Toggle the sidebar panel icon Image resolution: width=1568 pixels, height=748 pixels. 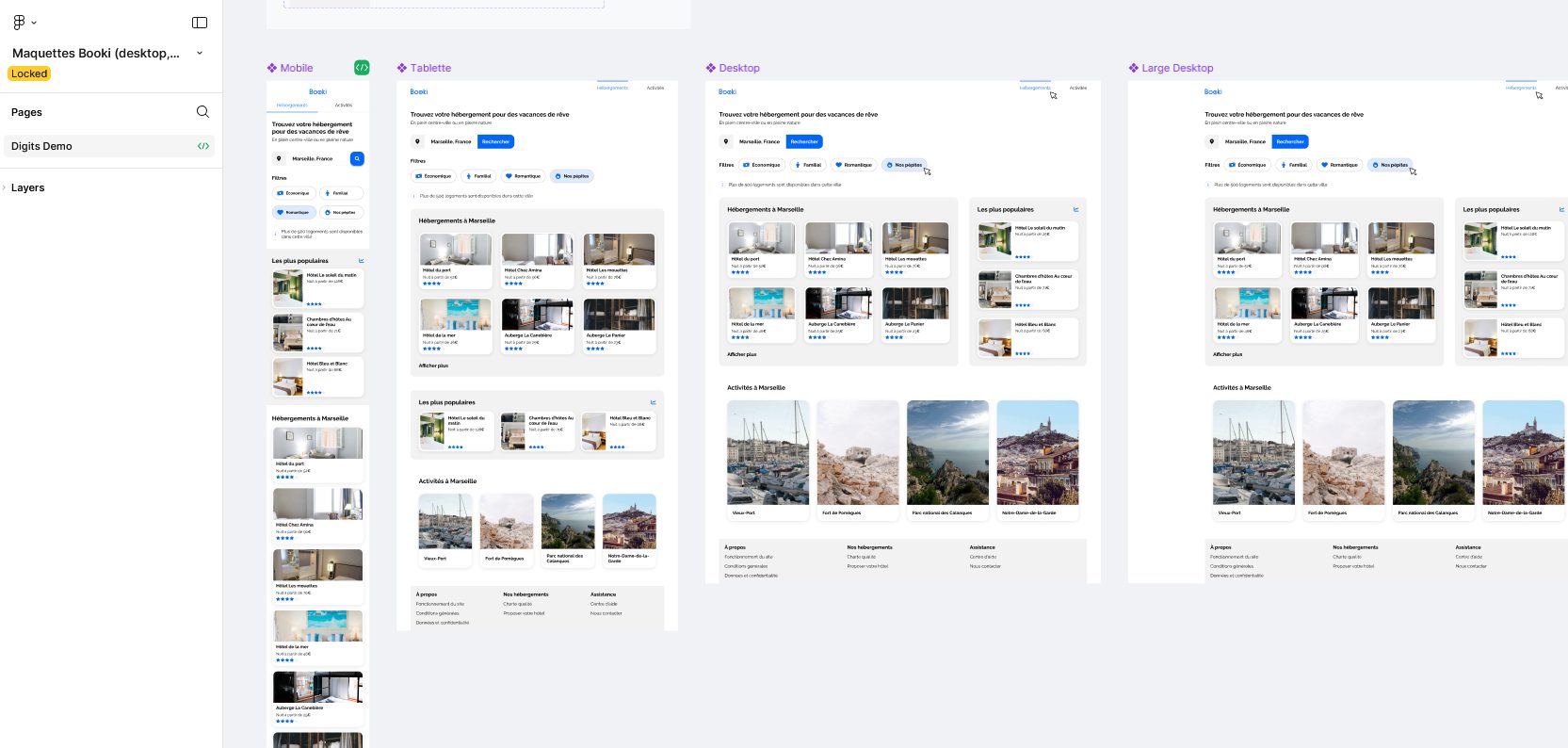[x=200, y=23]
